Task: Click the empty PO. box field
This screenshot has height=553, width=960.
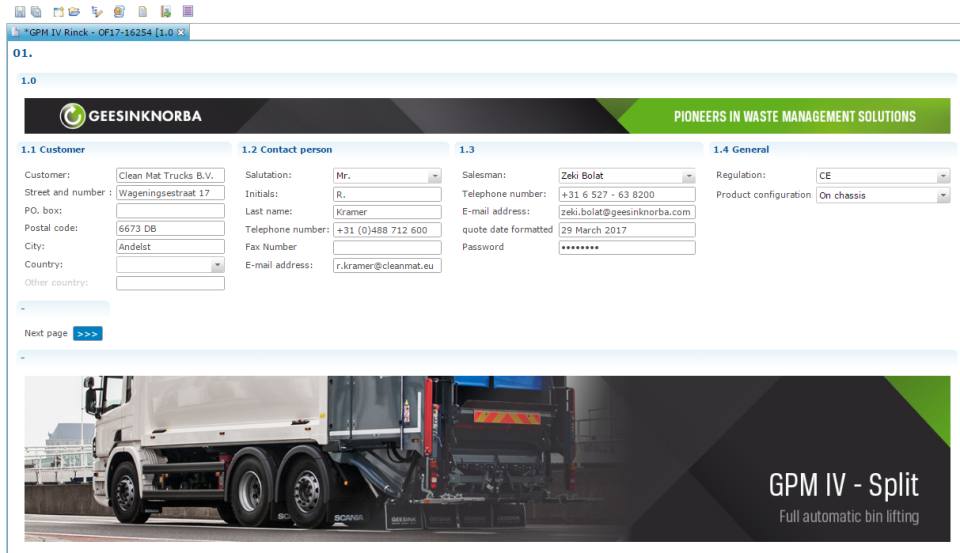Action: pyautogui.click(x=170, y=211)
